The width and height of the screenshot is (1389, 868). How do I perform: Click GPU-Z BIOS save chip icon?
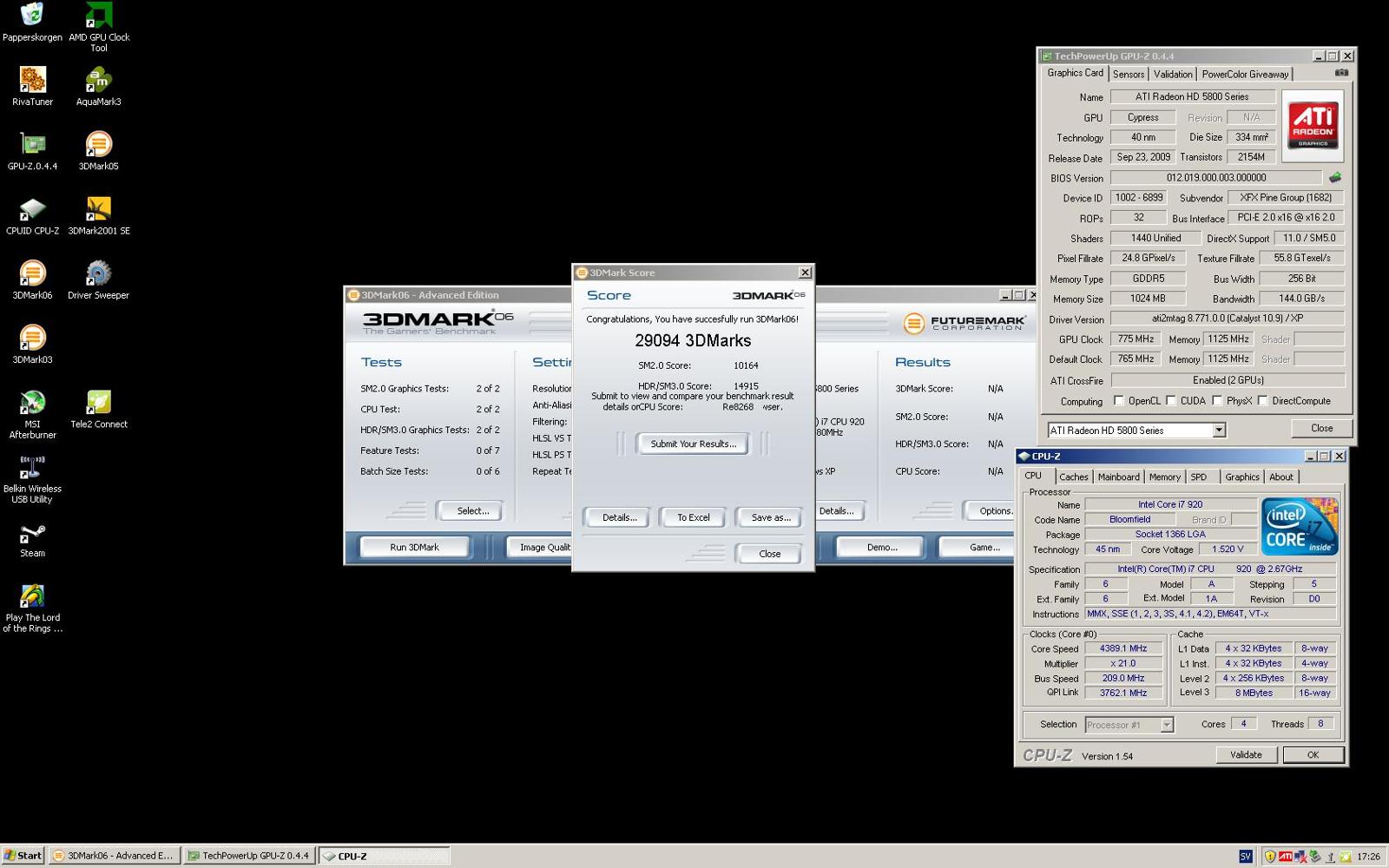(x=1335, y=177)
